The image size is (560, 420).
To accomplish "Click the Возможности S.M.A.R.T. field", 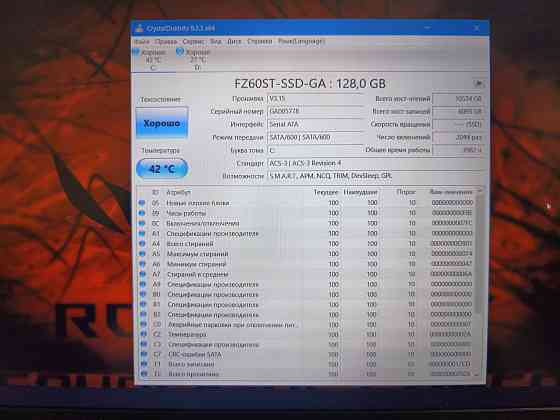I will point(375,176).
